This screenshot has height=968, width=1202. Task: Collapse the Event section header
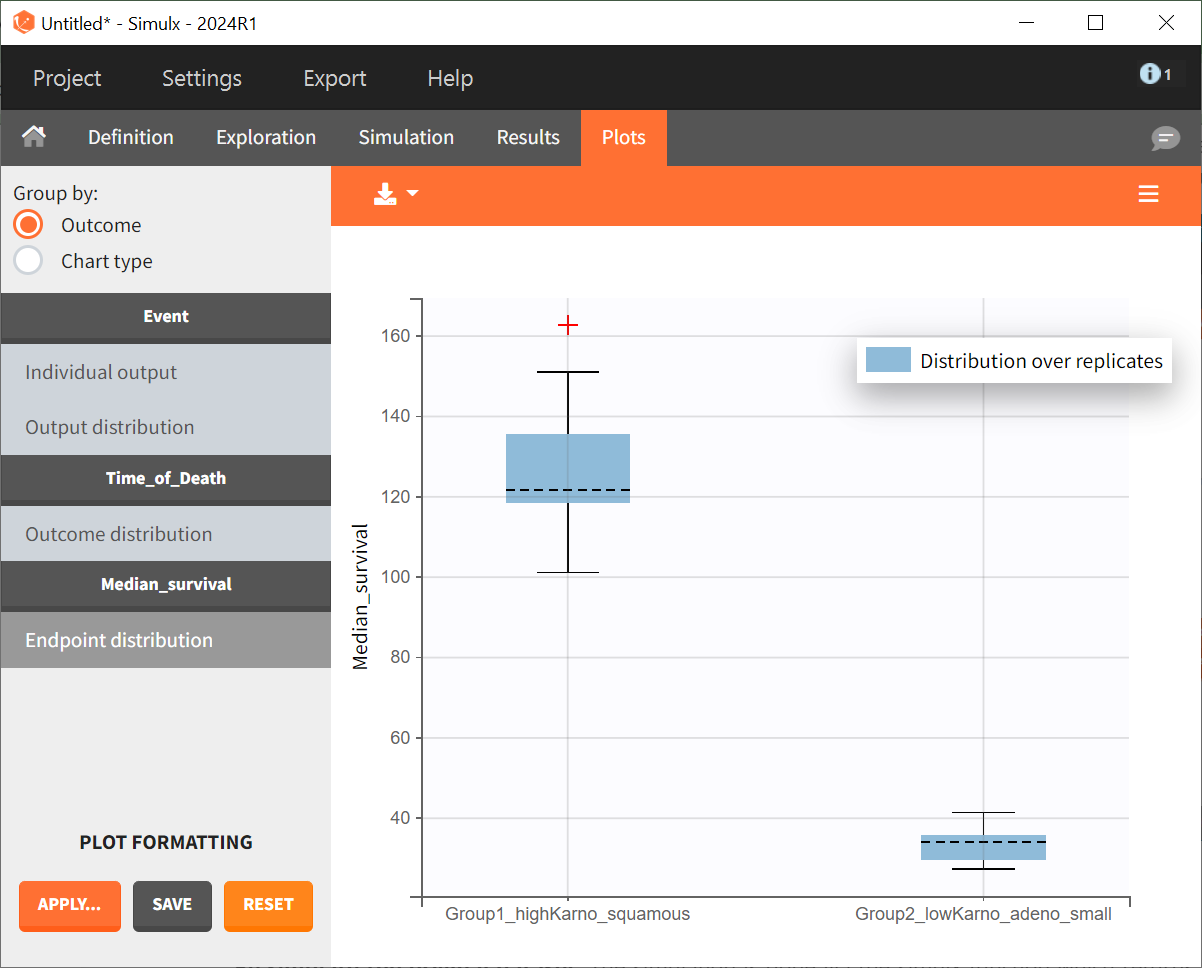click(166, 316)
